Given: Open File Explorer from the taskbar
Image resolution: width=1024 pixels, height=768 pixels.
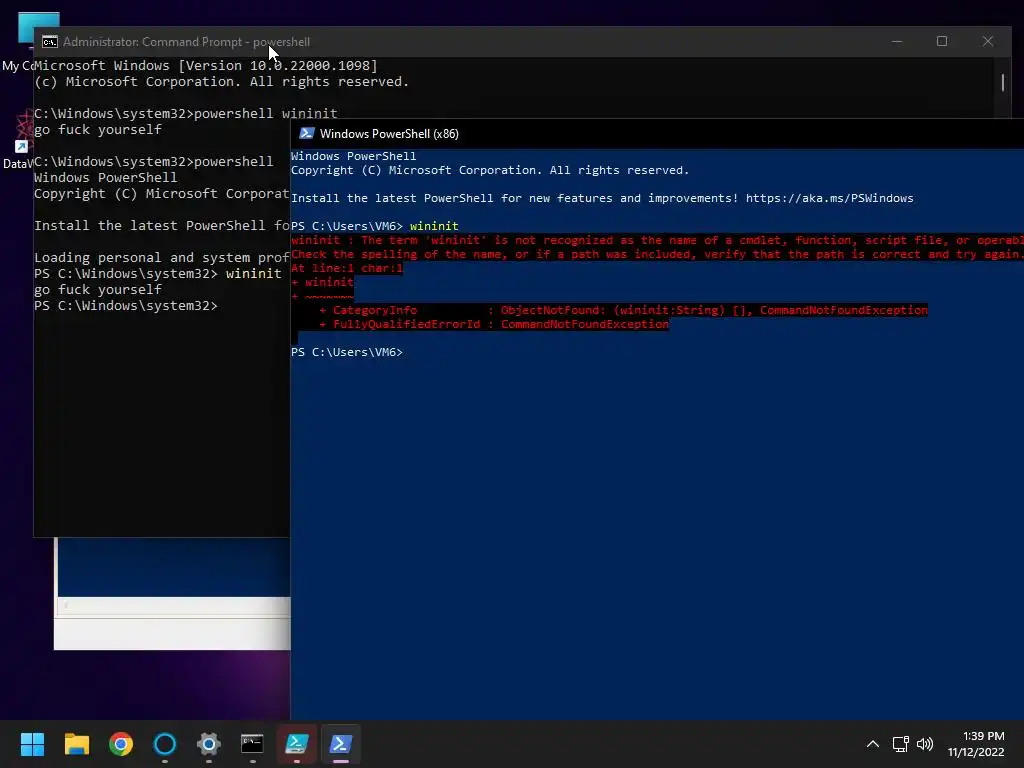Looking at the screenshot, I should 76,744.
